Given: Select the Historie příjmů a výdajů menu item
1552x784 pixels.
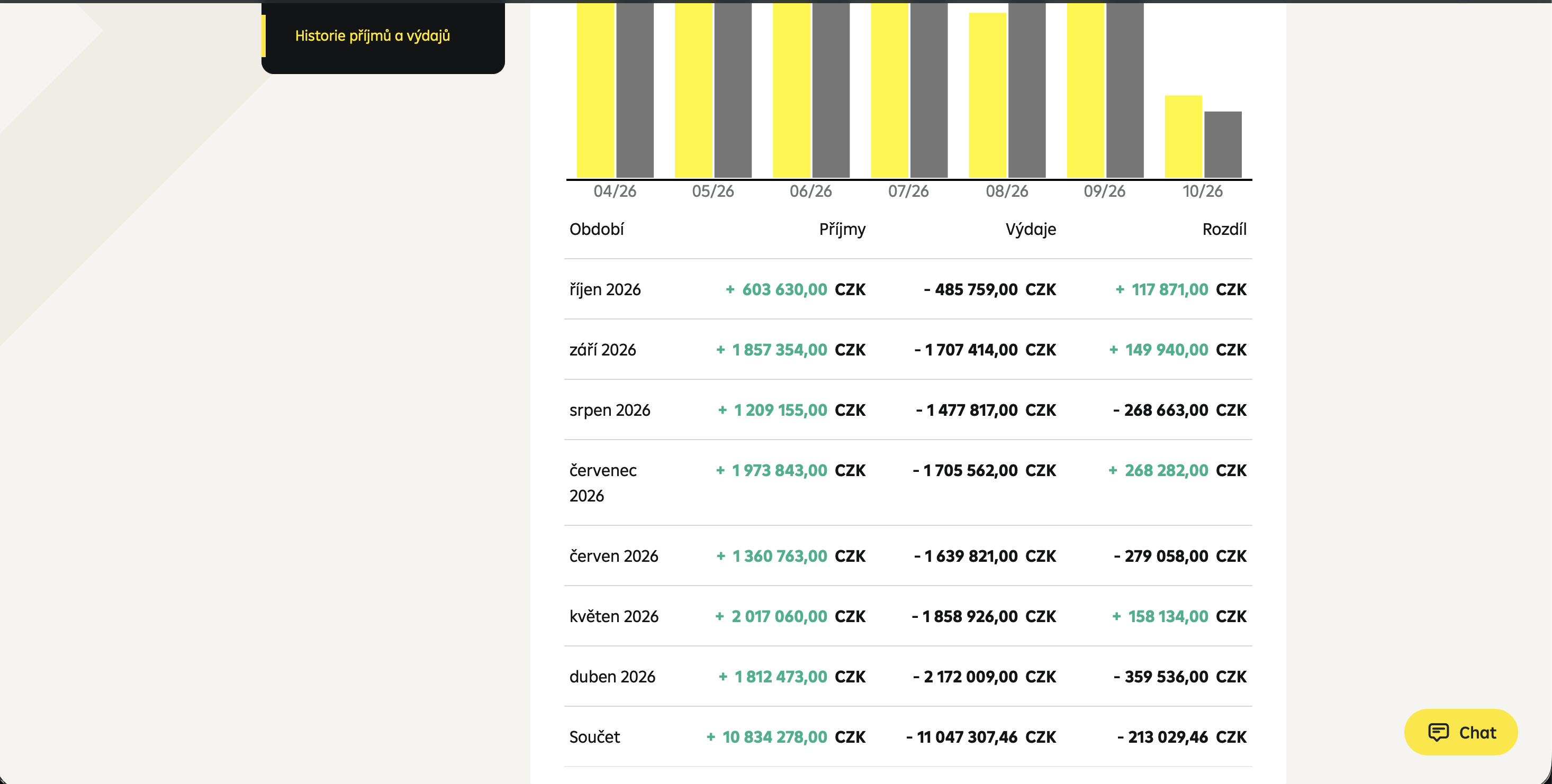Looking at the screenshot, I should click(372, 35).
